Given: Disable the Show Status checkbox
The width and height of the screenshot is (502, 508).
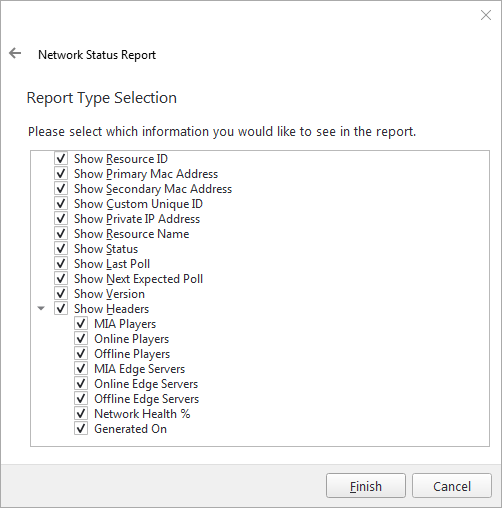Looking at the screenshot, I should [x=61, y=248].
